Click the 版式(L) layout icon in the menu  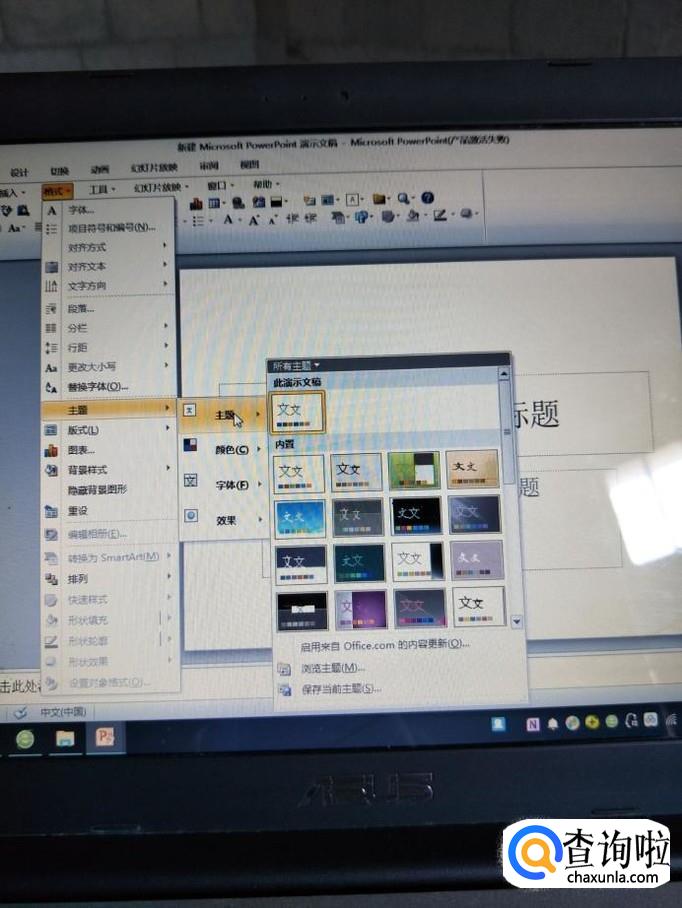[51, 430]
